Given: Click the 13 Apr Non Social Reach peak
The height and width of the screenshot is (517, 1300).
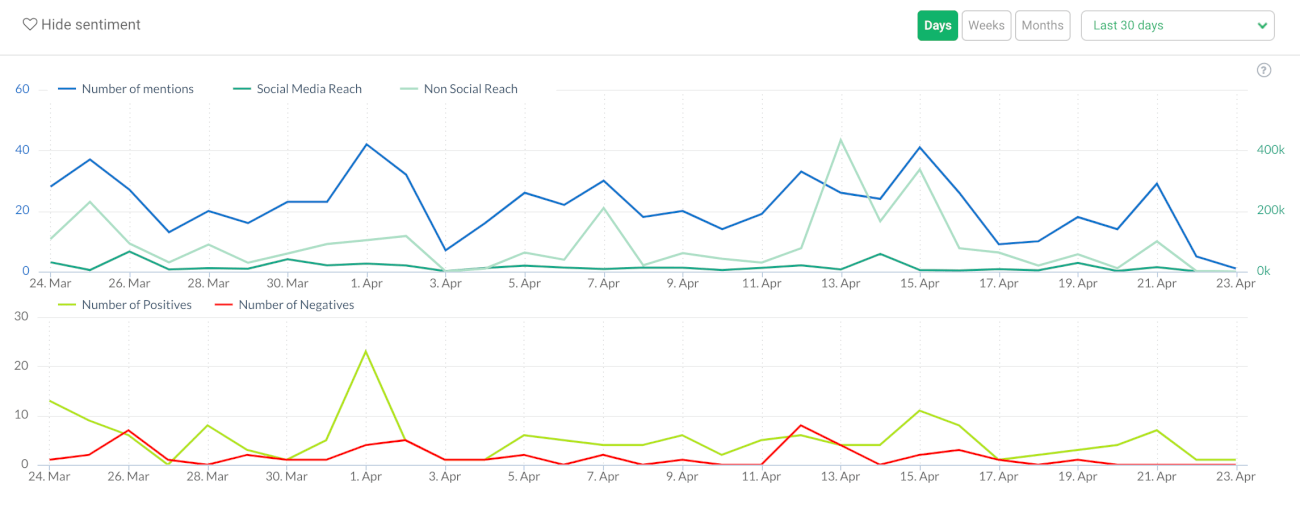Looking at the screenshot, I should 841,139.
